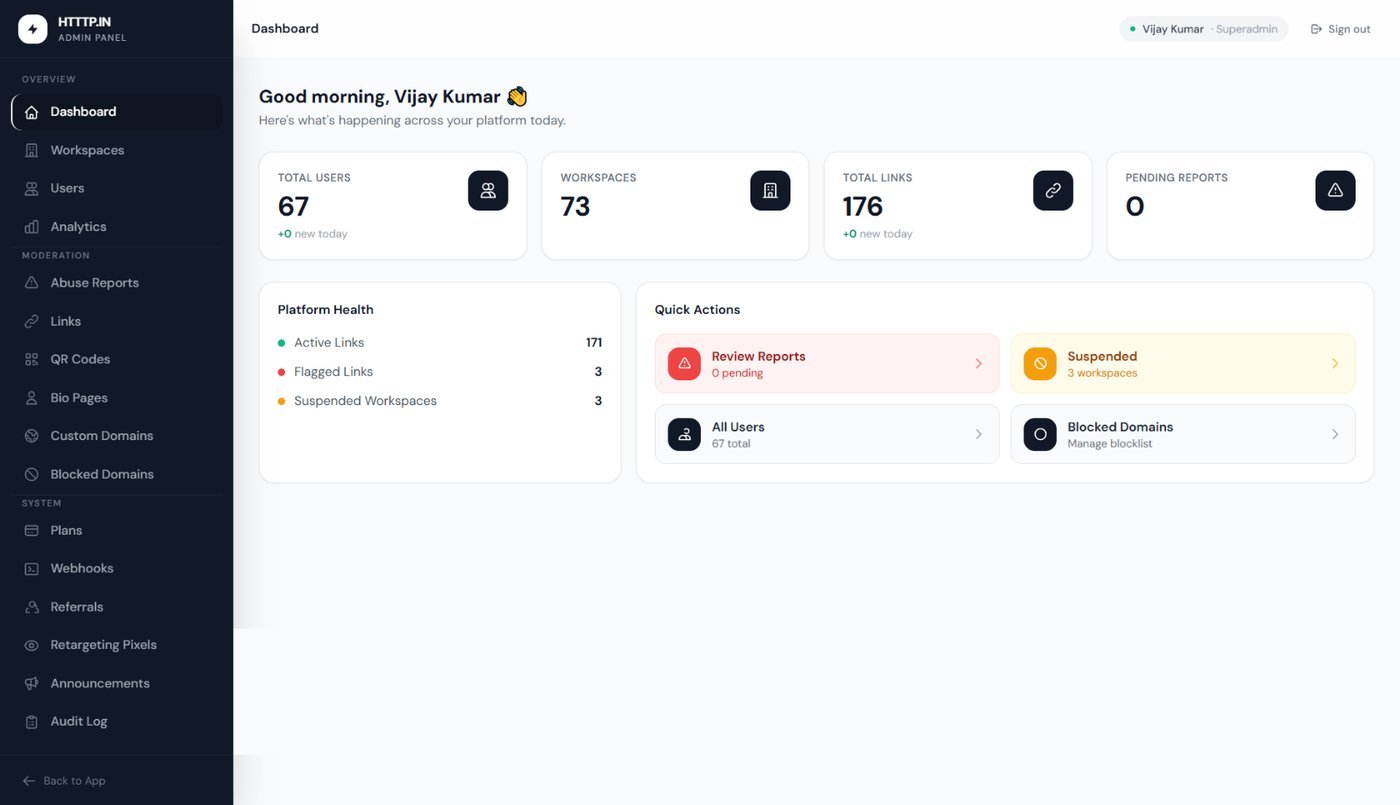The height and width of the screenshot is (805, 1400).
Task: Select Referrals in the sidebar menu
Action: click(117, 607)
